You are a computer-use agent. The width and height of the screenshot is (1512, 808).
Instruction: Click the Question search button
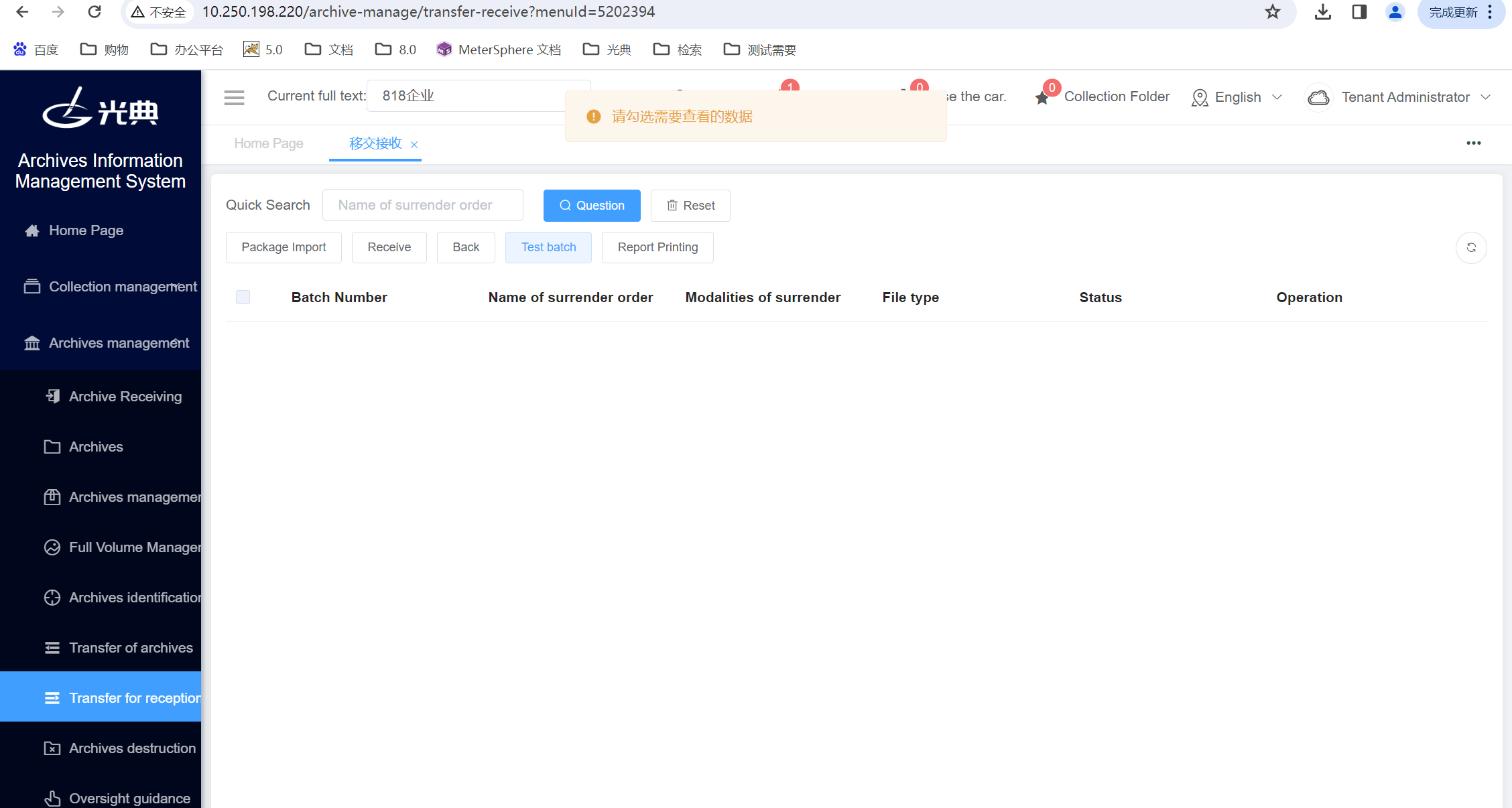[x=592, y=206]
